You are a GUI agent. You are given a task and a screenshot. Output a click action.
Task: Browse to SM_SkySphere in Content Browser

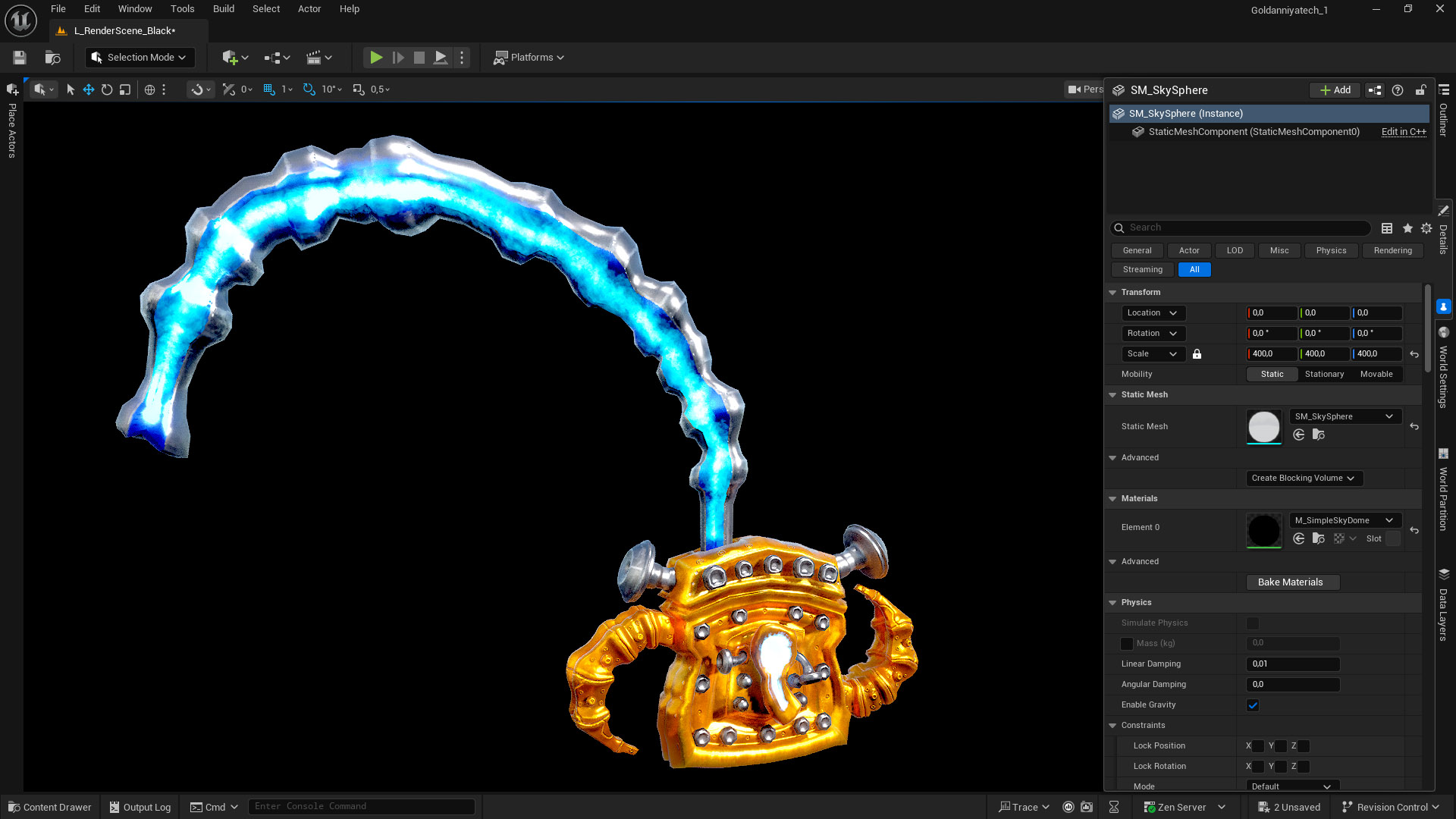coord(1318,435)
